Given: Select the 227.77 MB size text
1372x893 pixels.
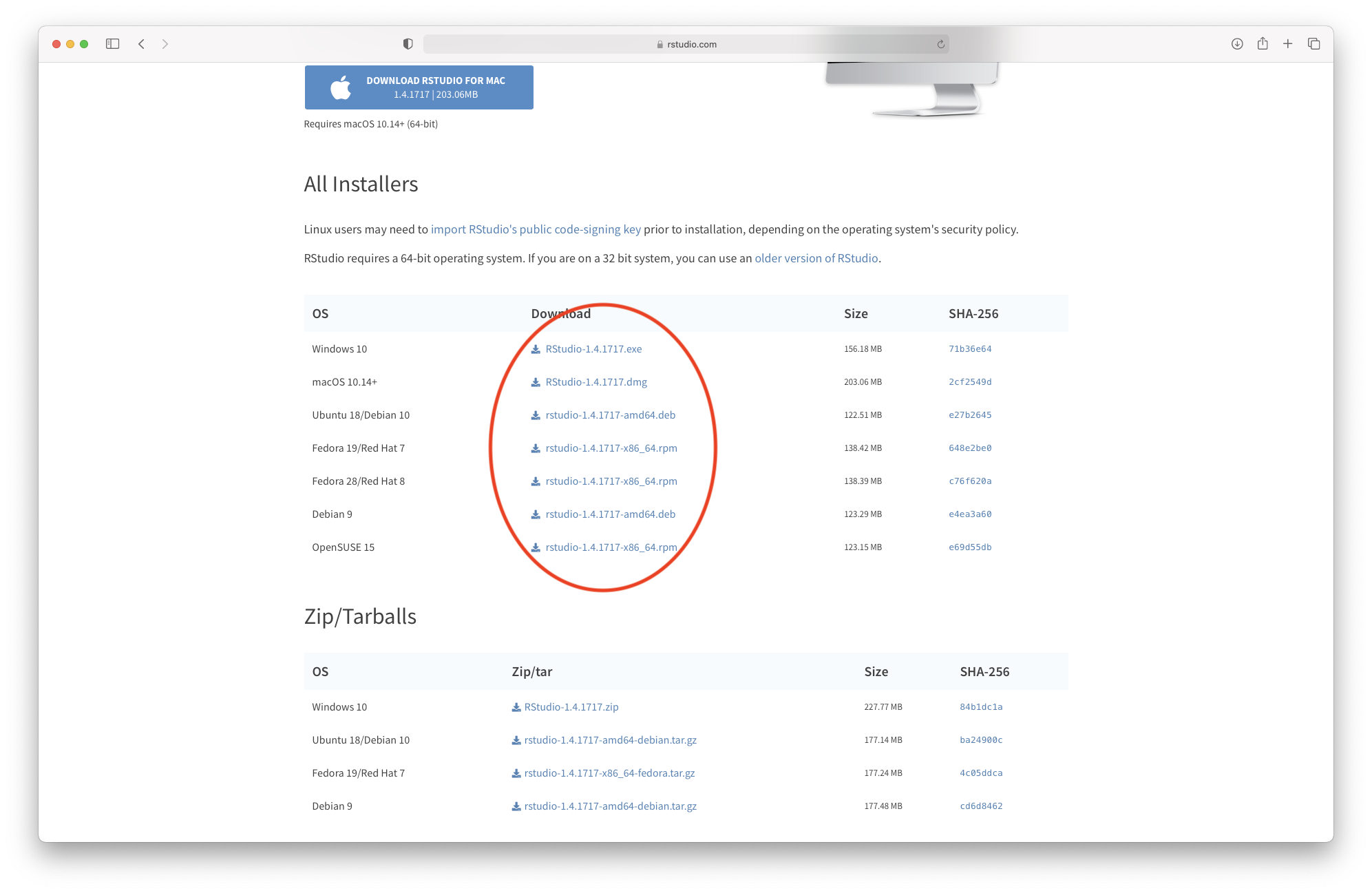Looking at the screenshot, I should (x=883, y=707).
